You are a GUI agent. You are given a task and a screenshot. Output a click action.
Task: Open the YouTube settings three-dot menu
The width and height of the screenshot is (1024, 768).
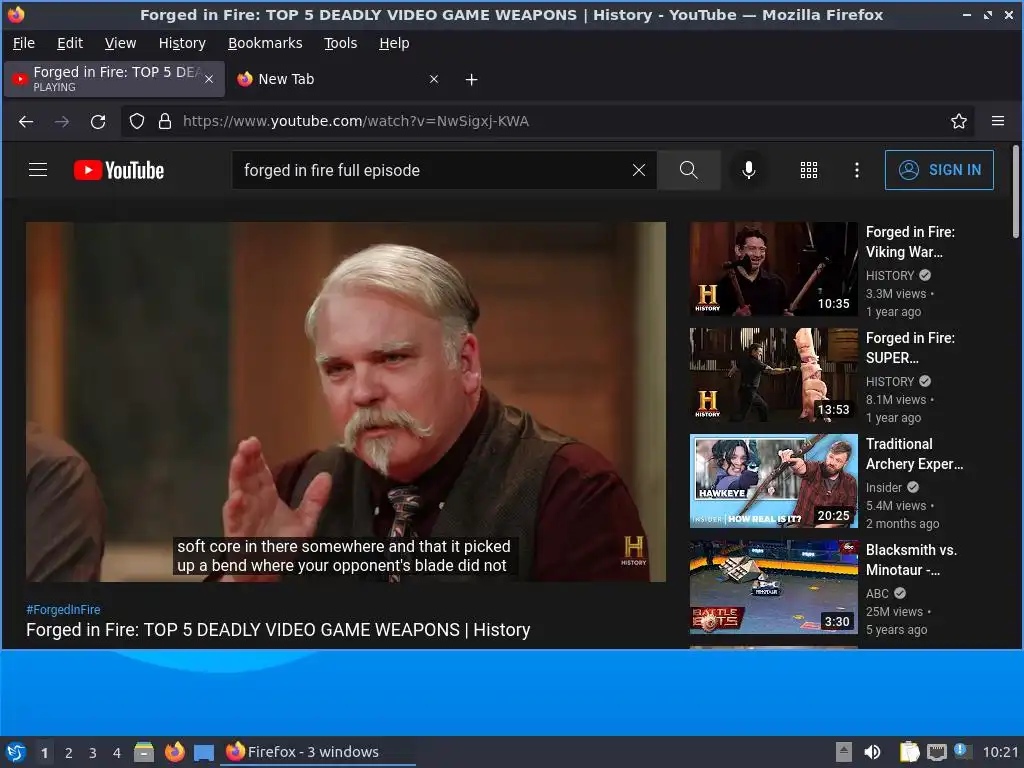tap(857, 170)
